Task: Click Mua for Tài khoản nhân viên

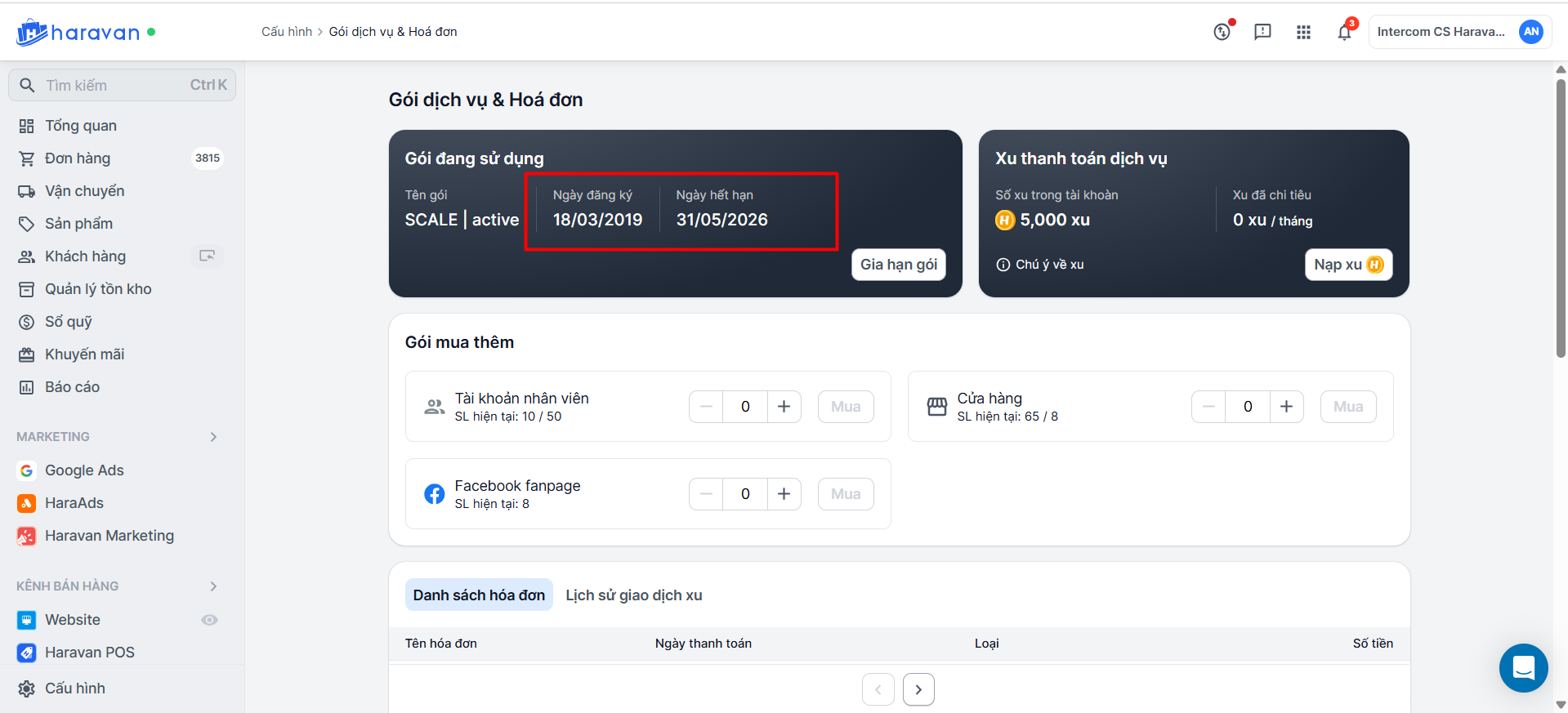Action: [846, 407]
